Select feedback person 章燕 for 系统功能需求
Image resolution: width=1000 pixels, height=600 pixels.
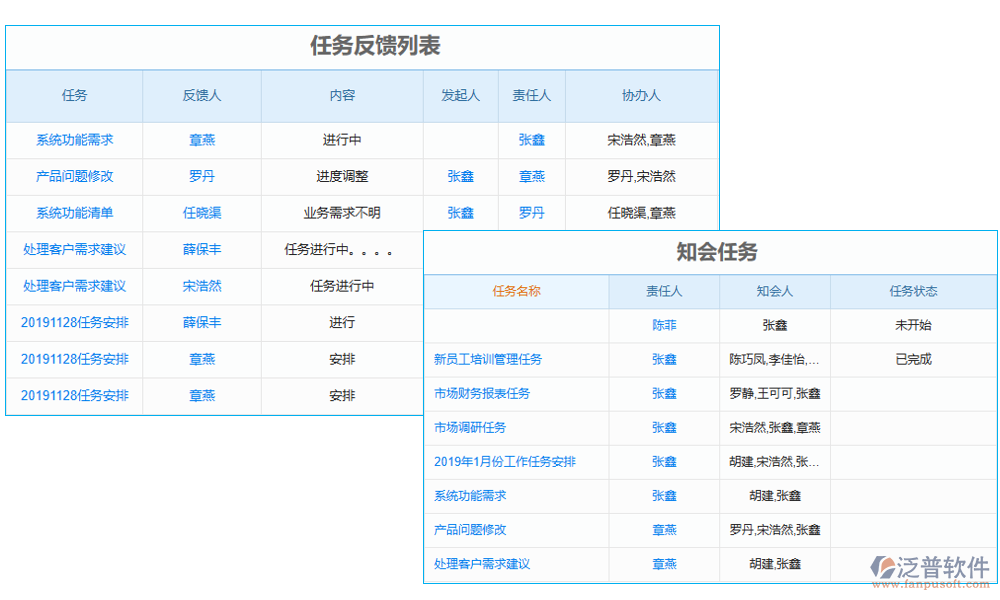click(x=202, y=140)
